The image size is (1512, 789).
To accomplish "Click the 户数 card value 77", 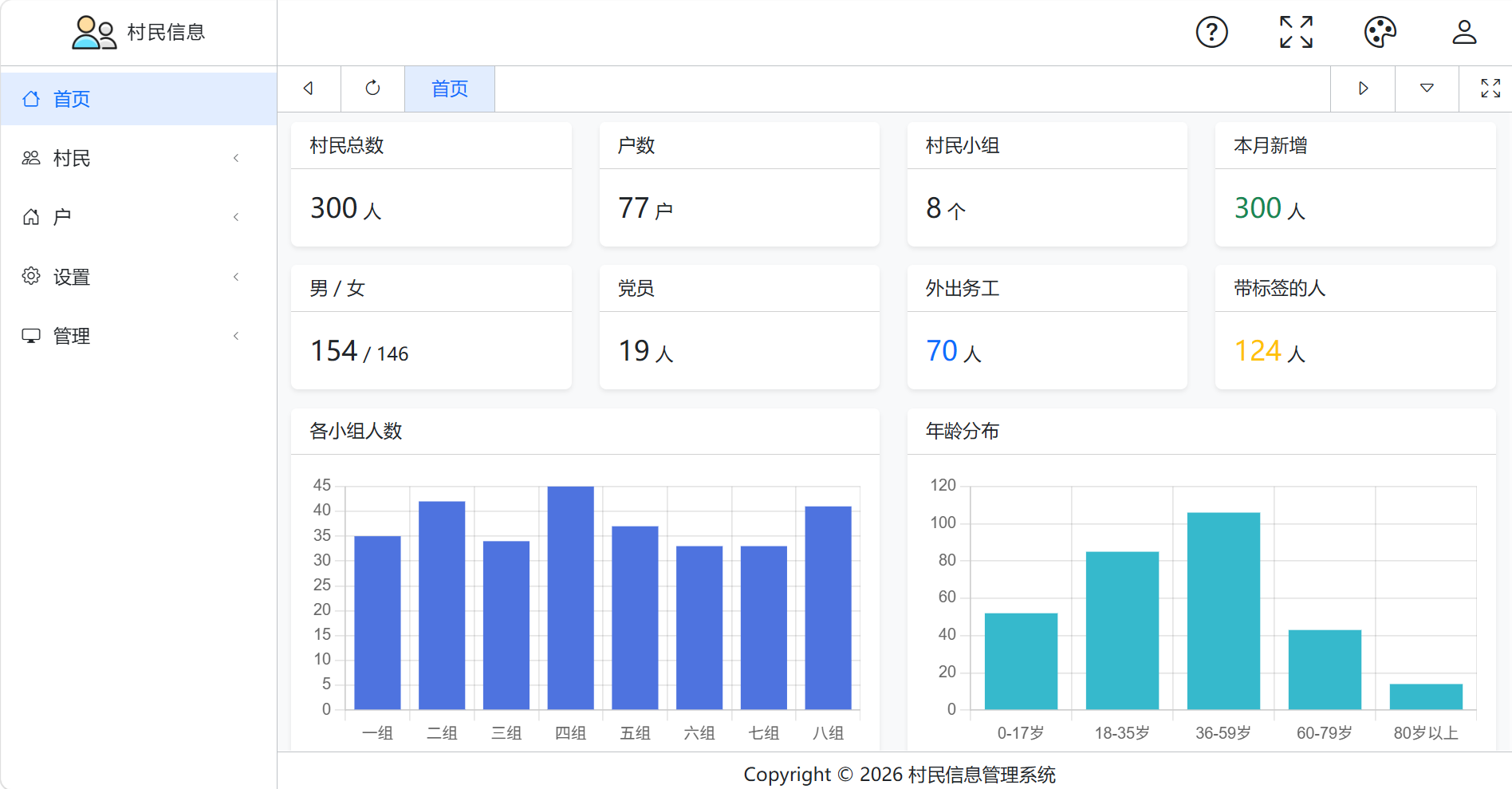I will (634, 208).
